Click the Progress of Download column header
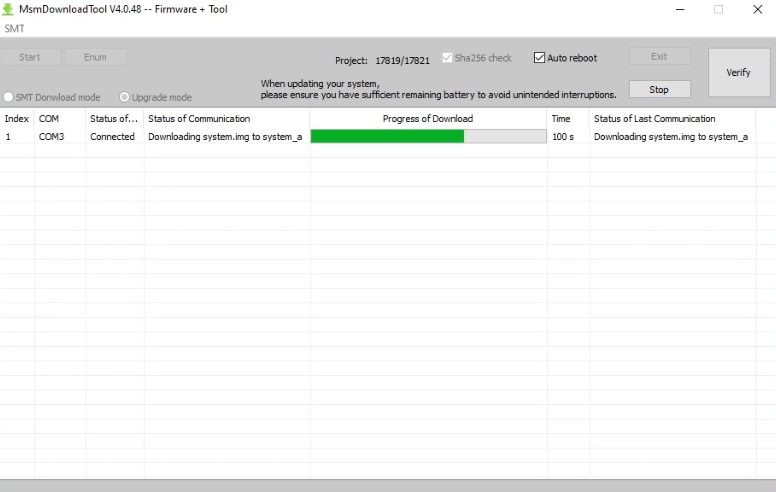The width and height of the screenshot is (776, 492). [x=429, y=119]
